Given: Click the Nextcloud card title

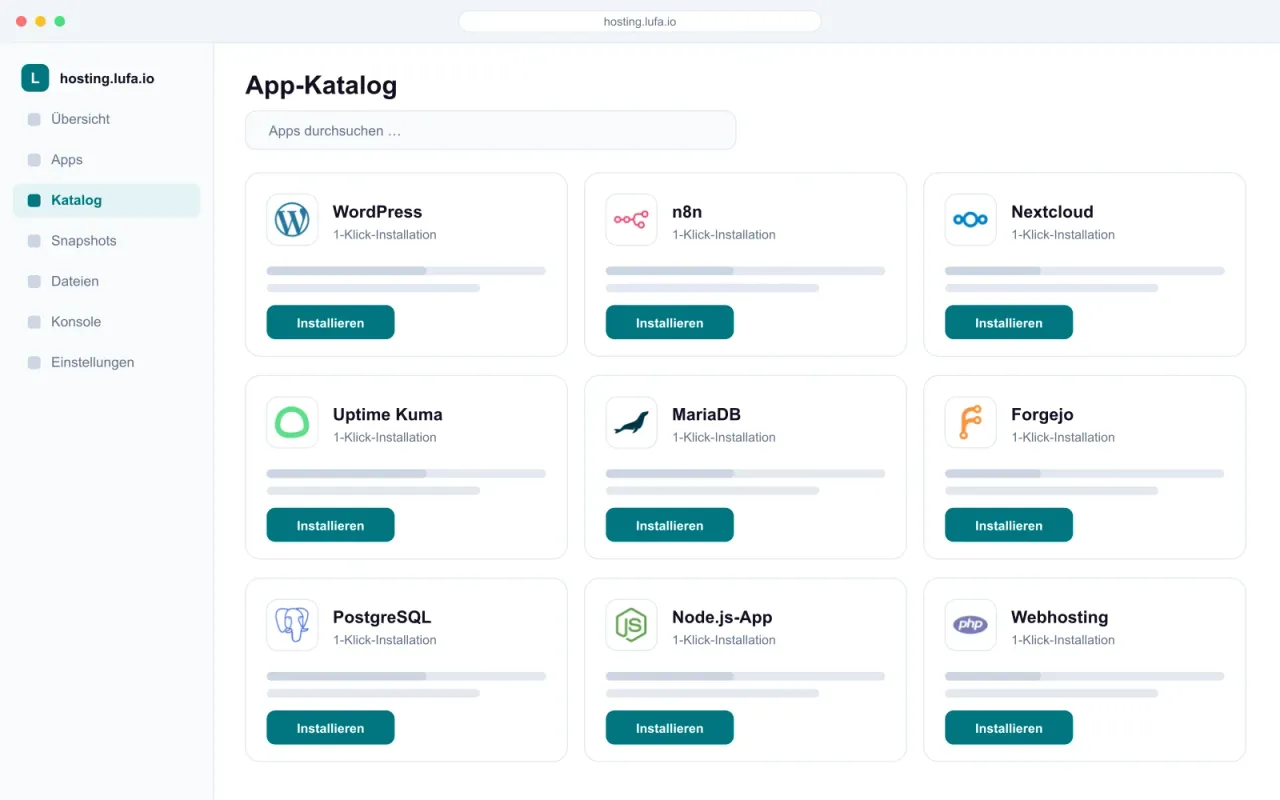Looking at the screenshot, I should [1052, 212].
